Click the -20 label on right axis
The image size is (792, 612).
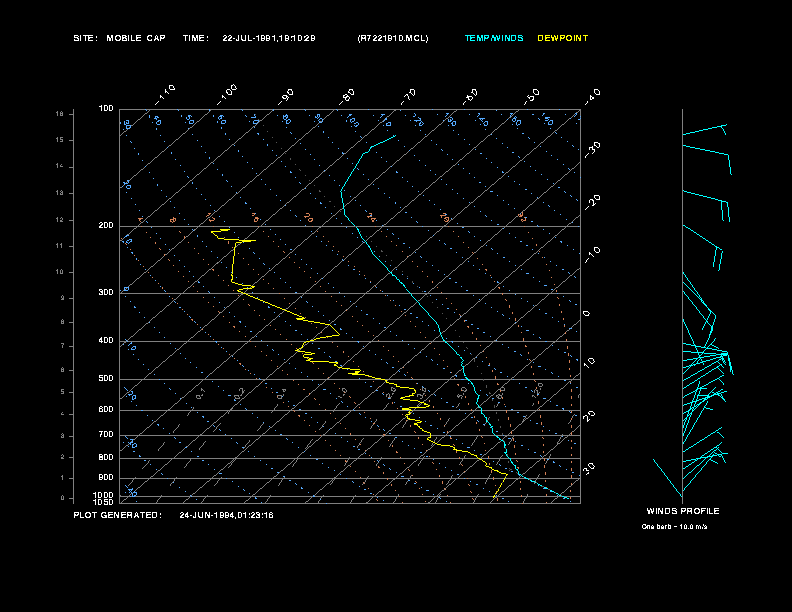point(592,202)
